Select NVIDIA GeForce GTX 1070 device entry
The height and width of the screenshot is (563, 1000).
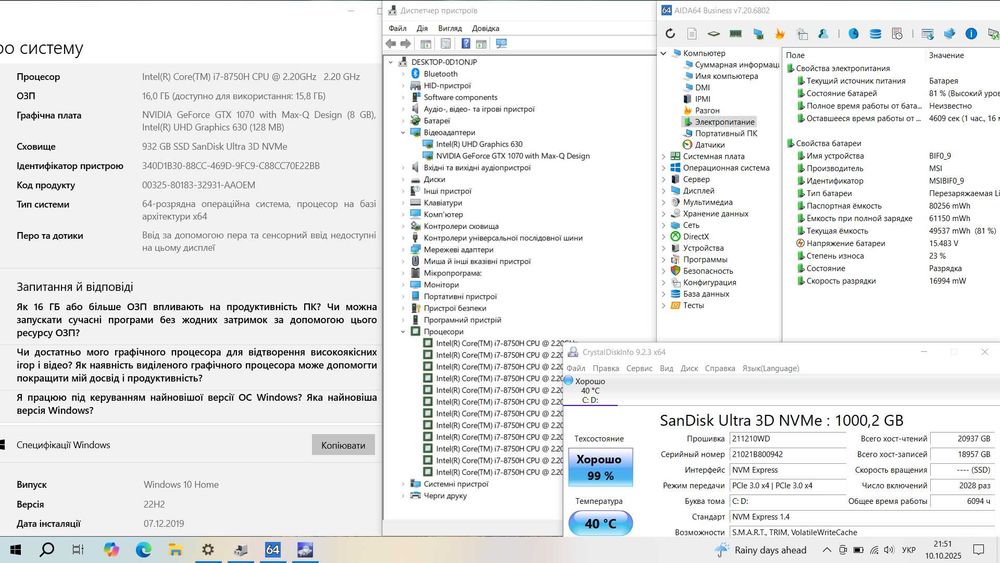[x=513, y=156]
